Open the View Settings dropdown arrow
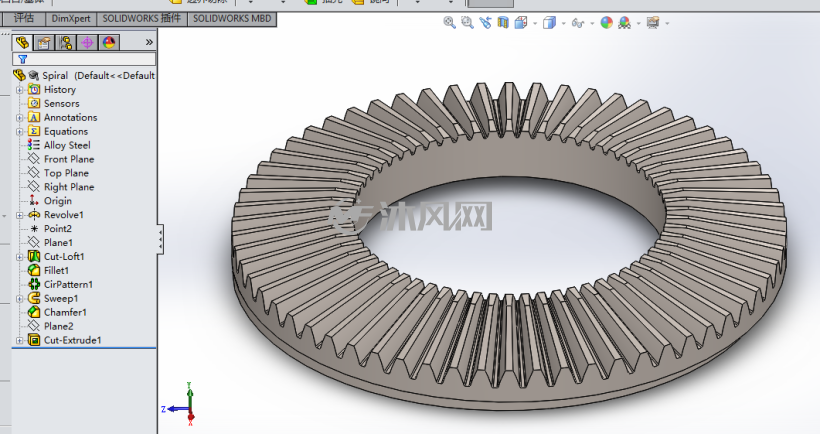820x434 pixels. coord(667,23)
